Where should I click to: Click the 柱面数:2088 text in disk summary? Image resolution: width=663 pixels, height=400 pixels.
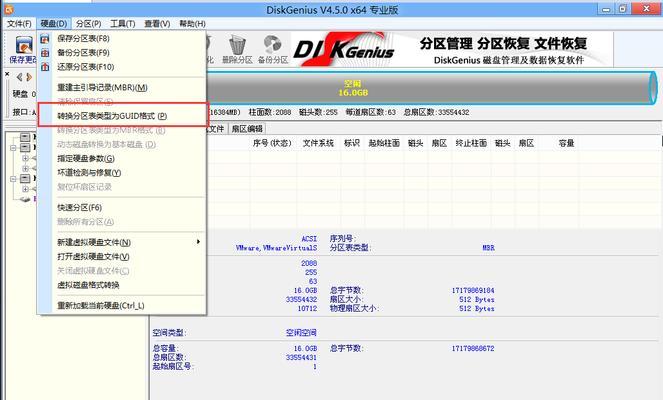270,112
